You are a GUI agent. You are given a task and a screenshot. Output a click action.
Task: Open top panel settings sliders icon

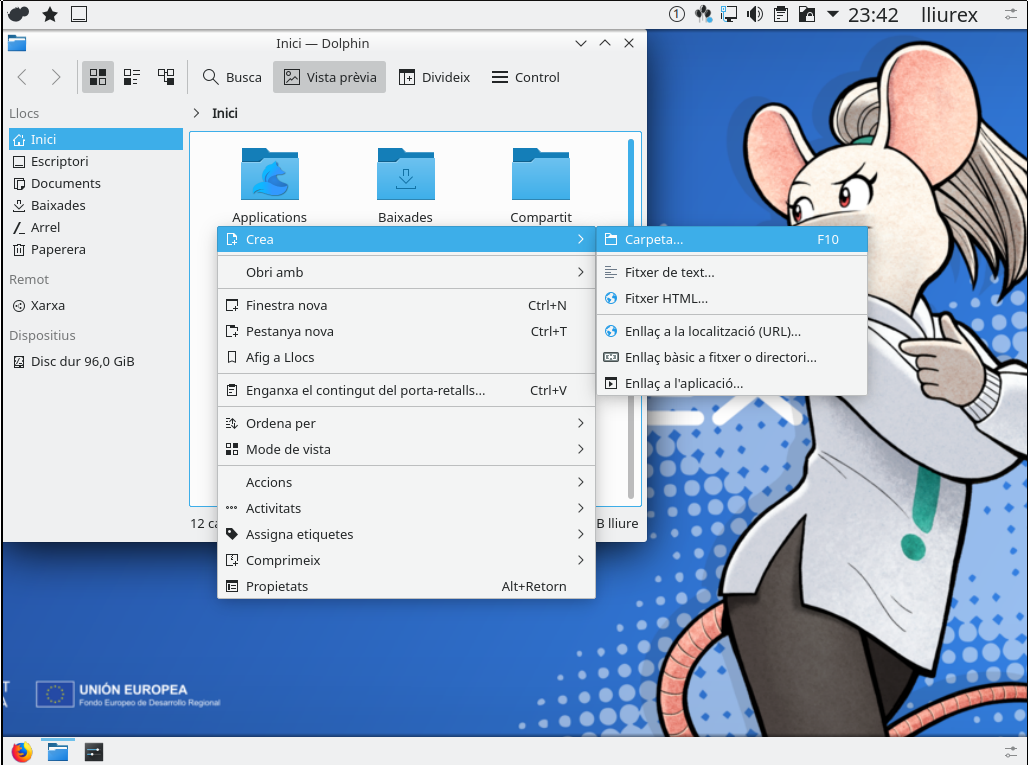[x=1010, y=14]
